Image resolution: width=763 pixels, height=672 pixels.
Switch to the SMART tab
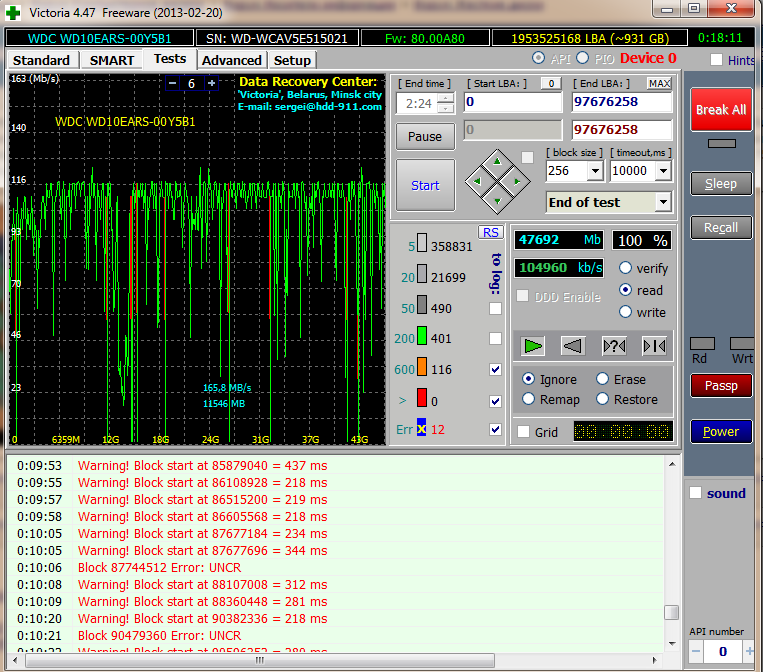pos(112,60)
